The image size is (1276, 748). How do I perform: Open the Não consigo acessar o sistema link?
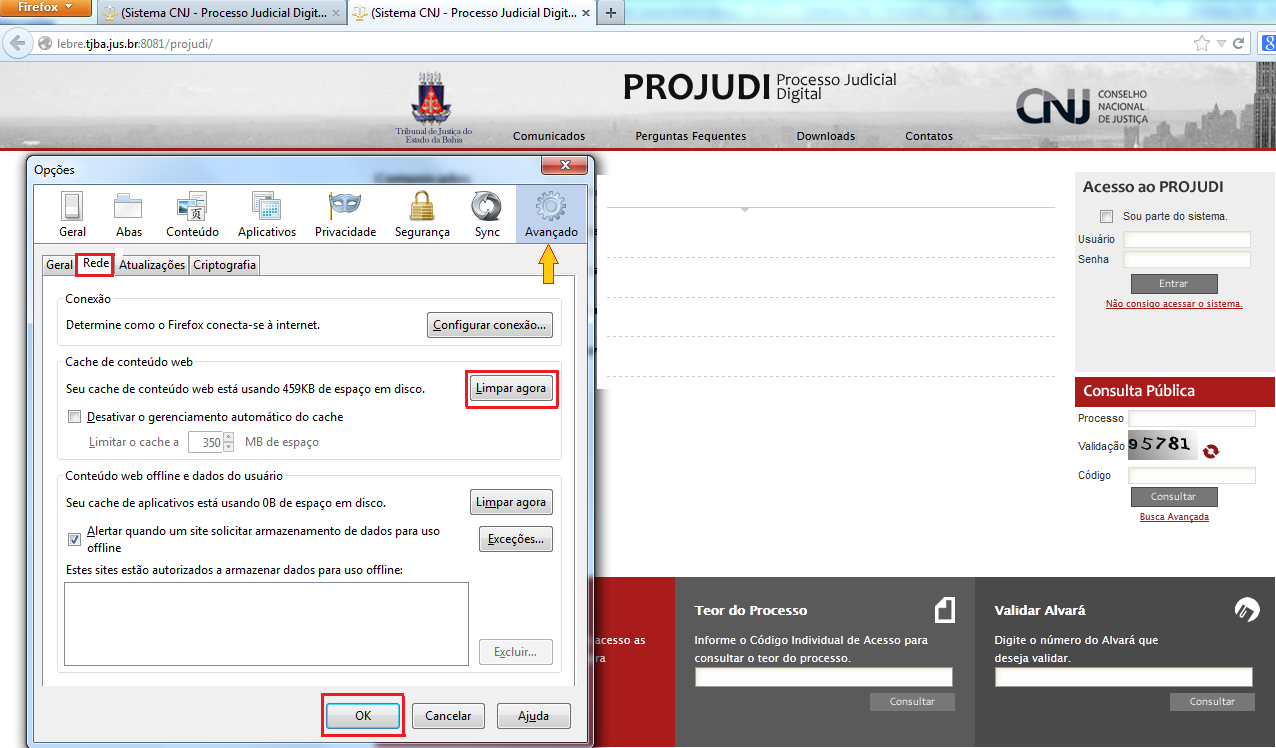1173,304
